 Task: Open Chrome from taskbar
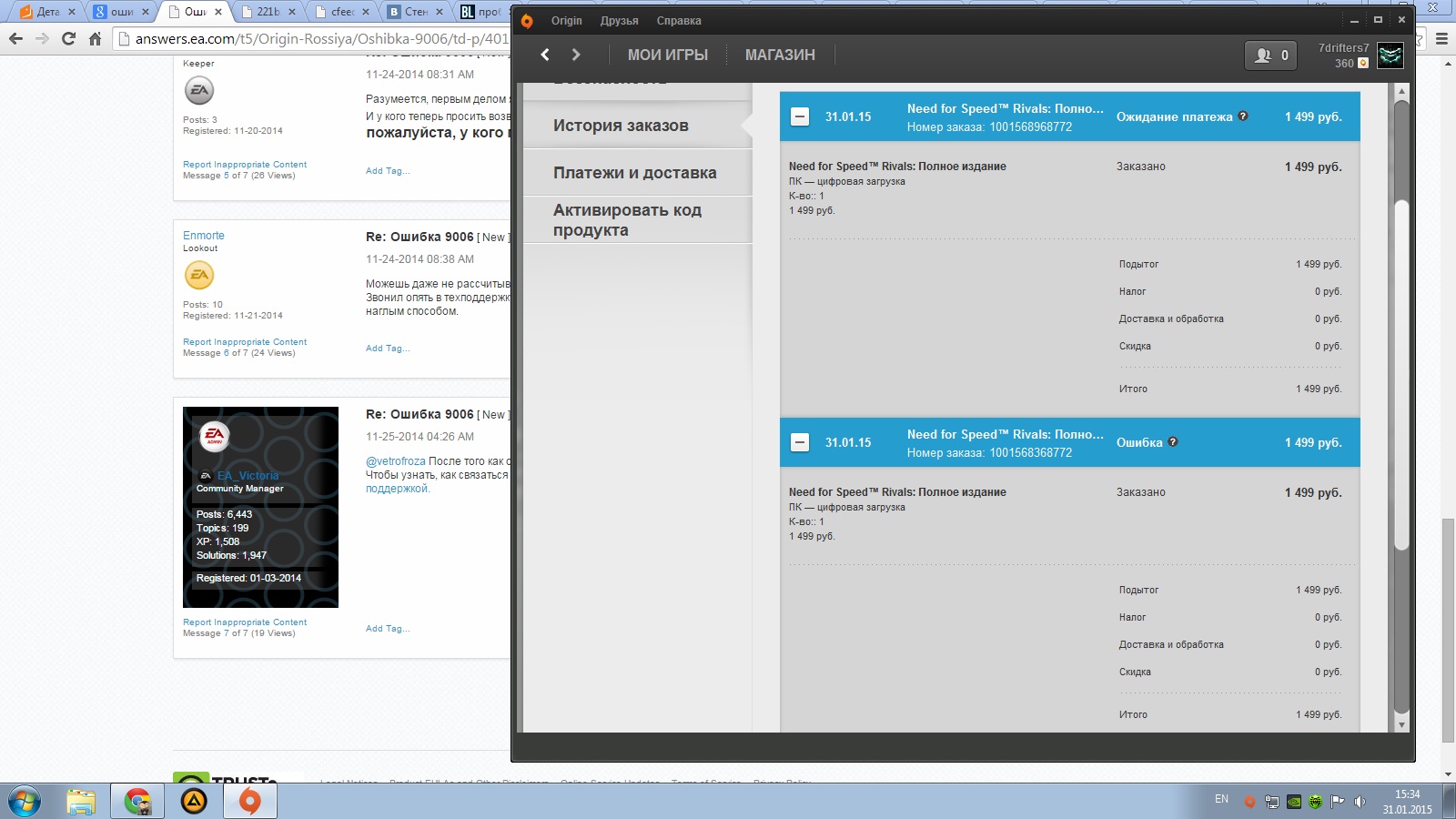click(137, 801)
